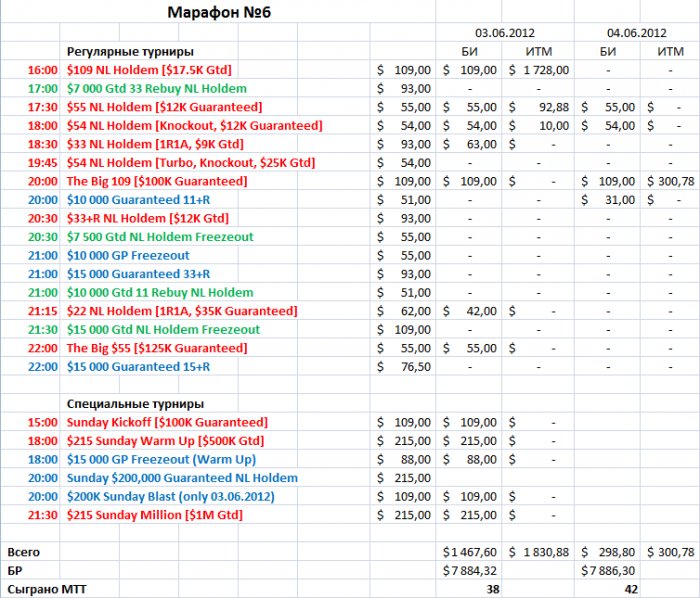Select $22 NL Holdem [1R1A, $35K Guaranteed] cell
The image size is (700, 598).
(182, 311)
